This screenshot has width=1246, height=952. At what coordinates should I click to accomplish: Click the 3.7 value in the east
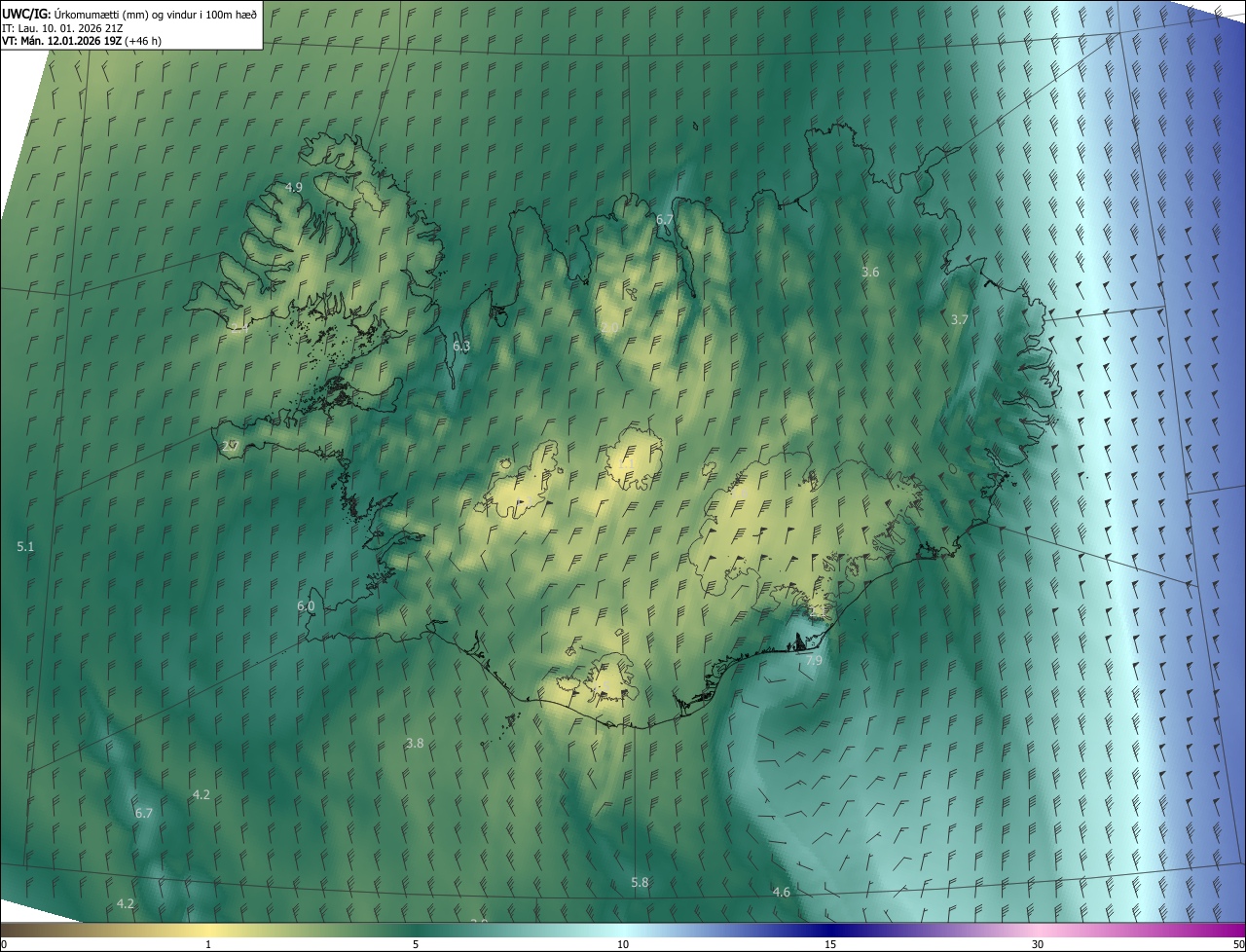click(x=959, y=319)
